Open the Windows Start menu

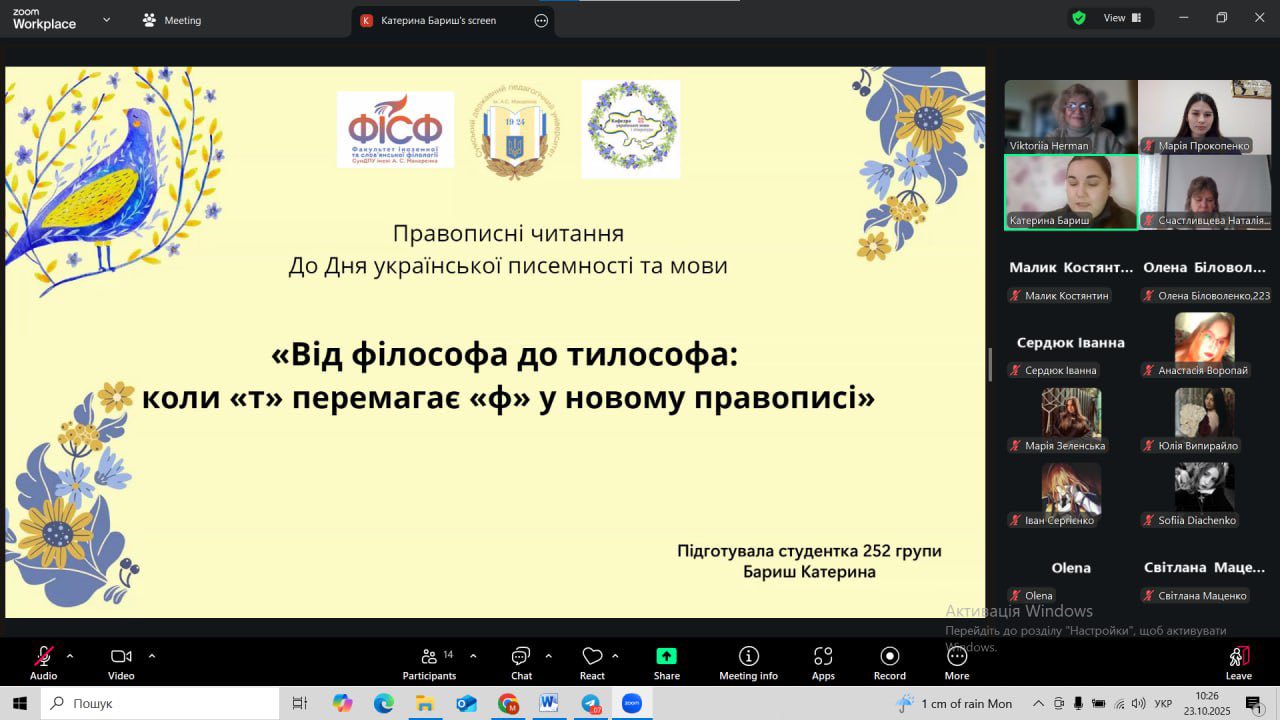click(x=19, y=703)
